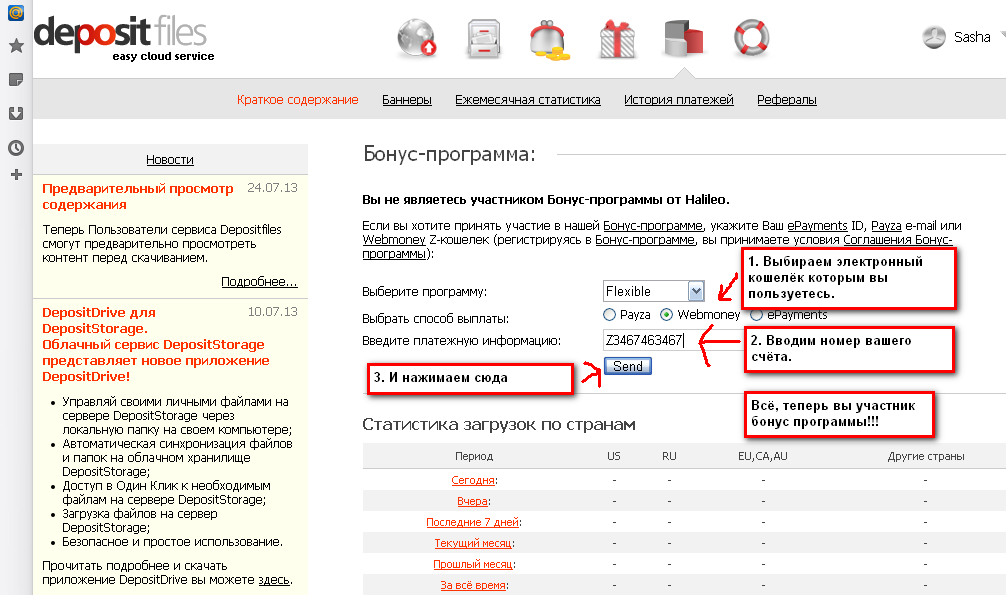Viewport: 1006px width, 595px height.
Task: Open the Вчера statistics link
Action: [472, 501]
